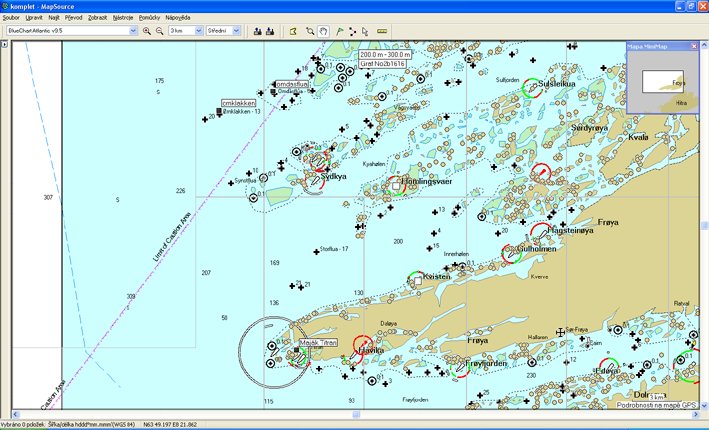Click the first binoculars find icon
The width and height of the screenshot is (709, 430).
(x=257, y=31)
